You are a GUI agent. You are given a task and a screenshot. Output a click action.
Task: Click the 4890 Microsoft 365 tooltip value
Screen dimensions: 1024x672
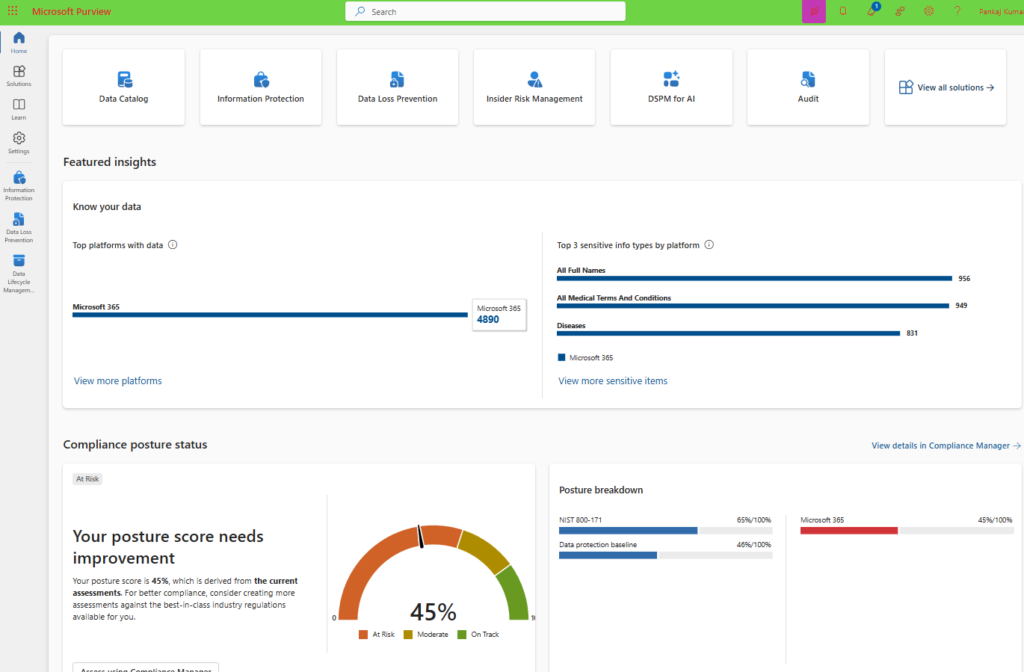(x=488, y=319)
